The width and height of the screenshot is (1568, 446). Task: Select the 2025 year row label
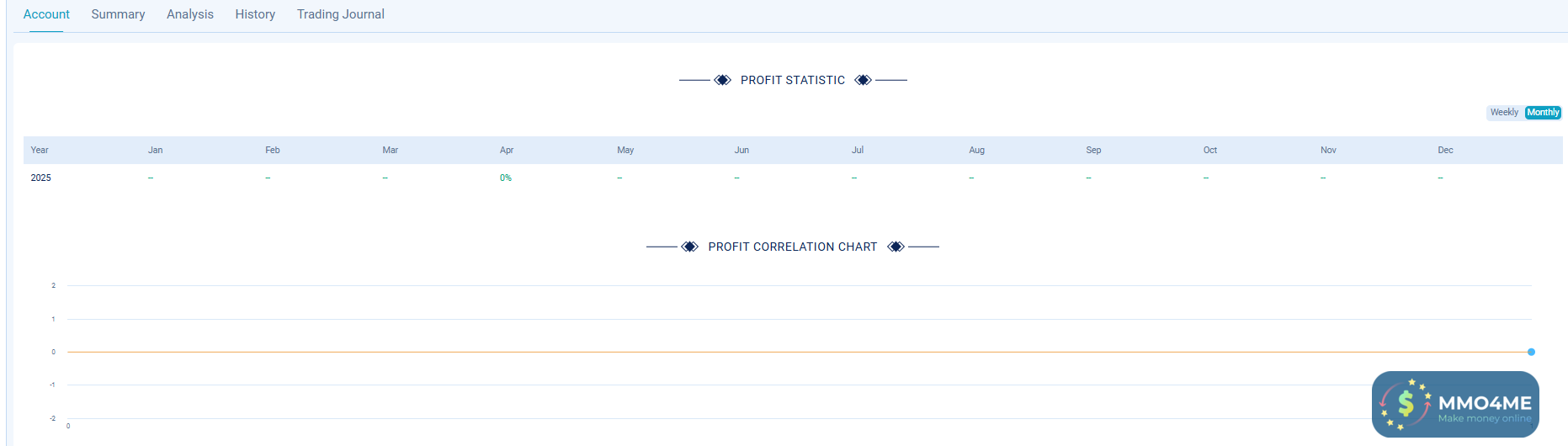pos(41,178)
